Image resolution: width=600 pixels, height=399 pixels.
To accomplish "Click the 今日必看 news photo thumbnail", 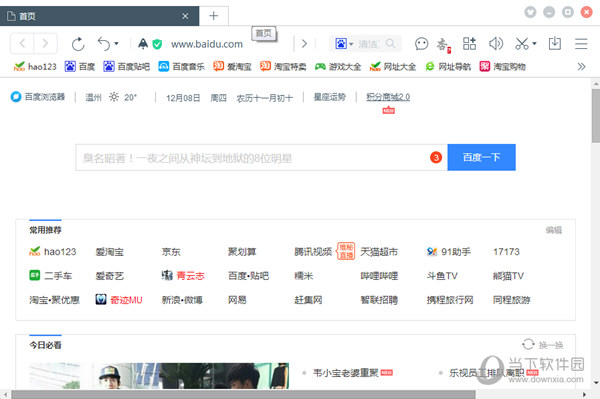I will 159,376.
